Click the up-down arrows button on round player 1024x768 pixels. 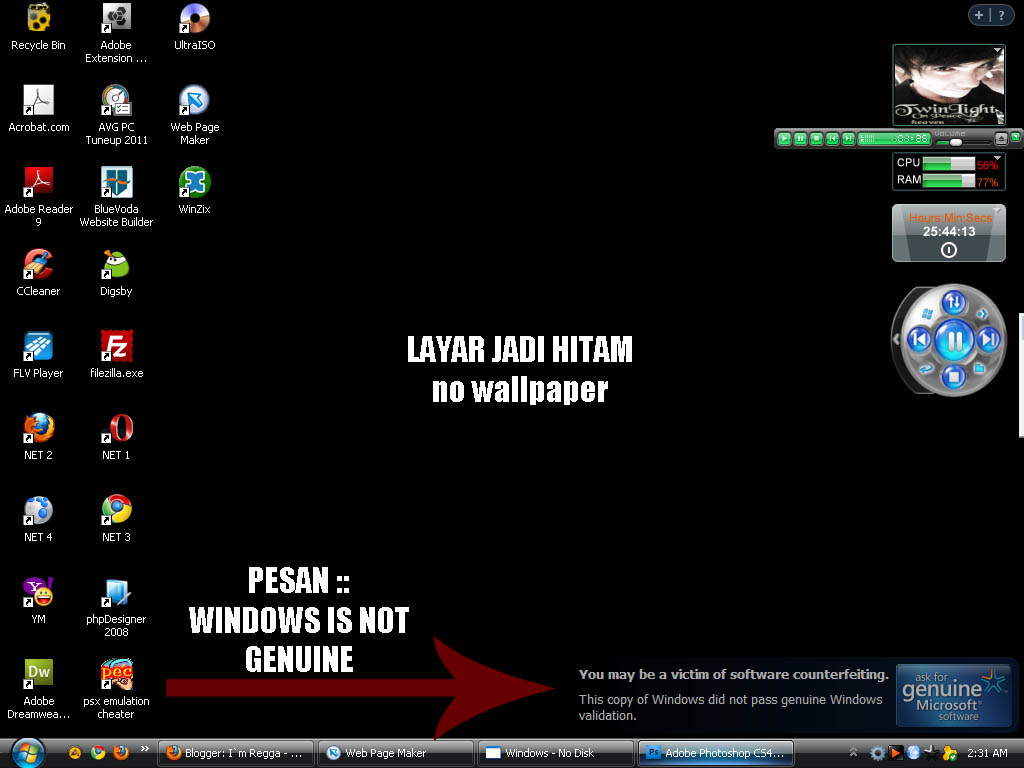point(953,302)
